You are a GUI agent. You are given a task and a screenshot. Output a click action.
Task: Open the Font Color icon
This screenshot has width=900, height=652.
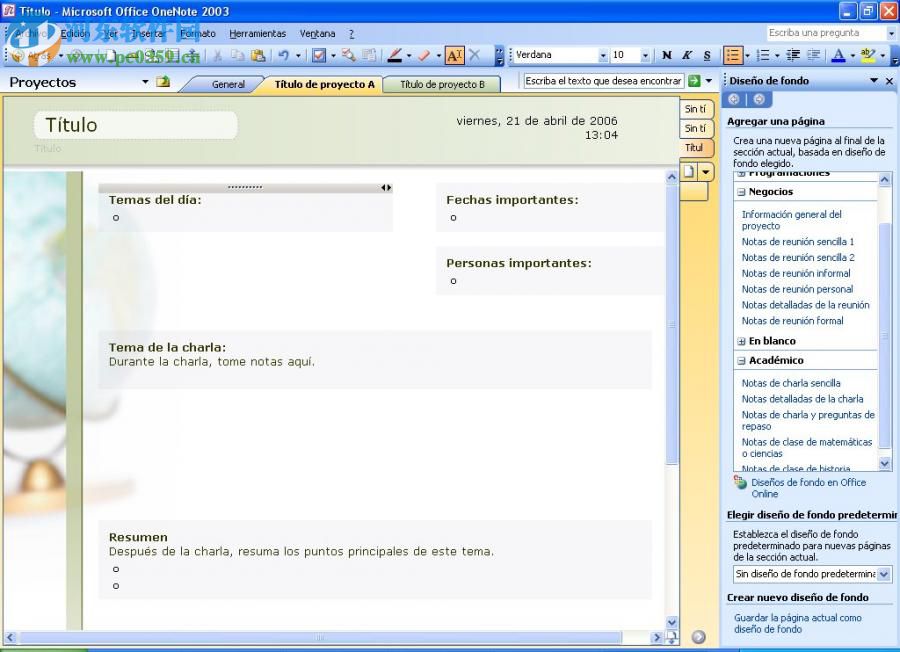[x=837, y=56]
